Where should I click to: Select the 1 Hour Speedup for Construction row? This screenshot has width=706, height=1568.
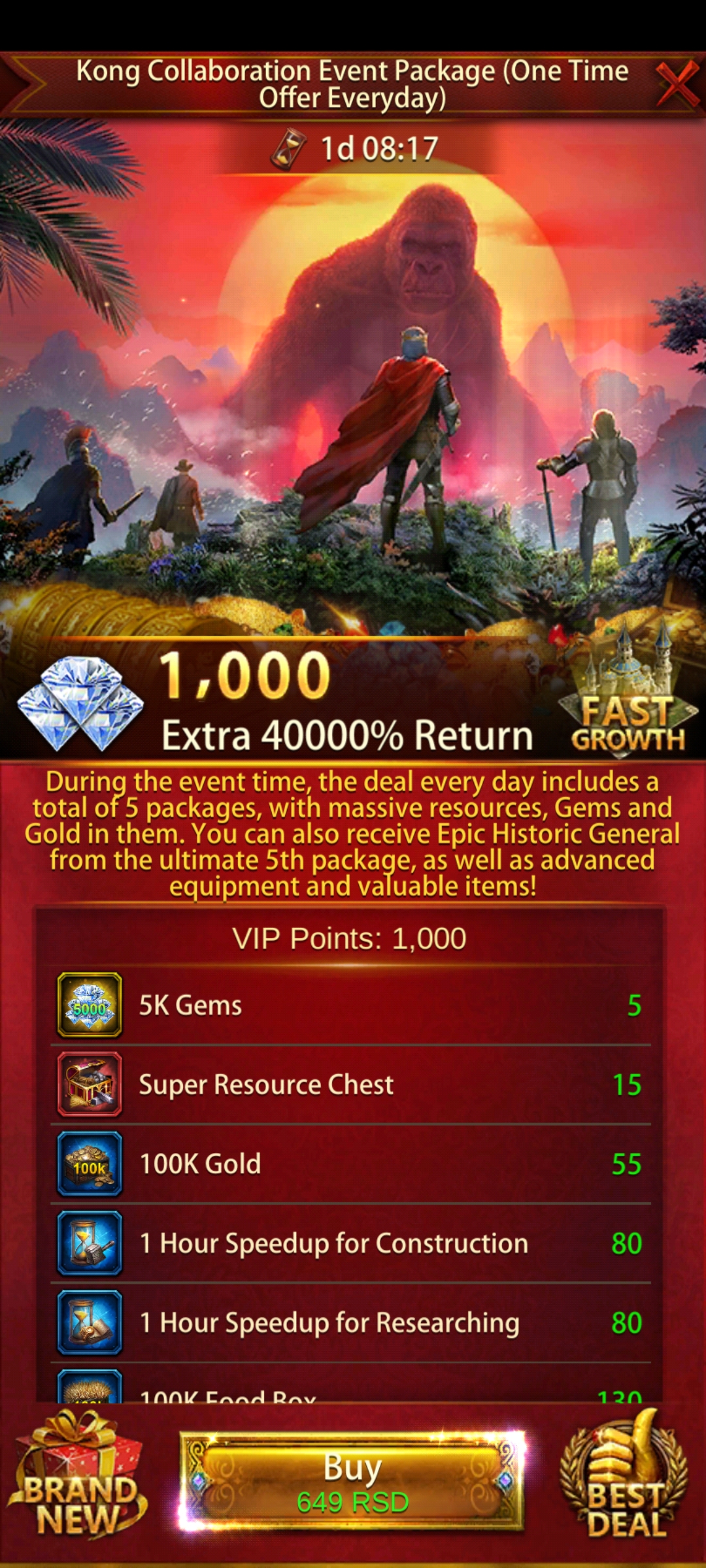click(x=351, y=1243)
